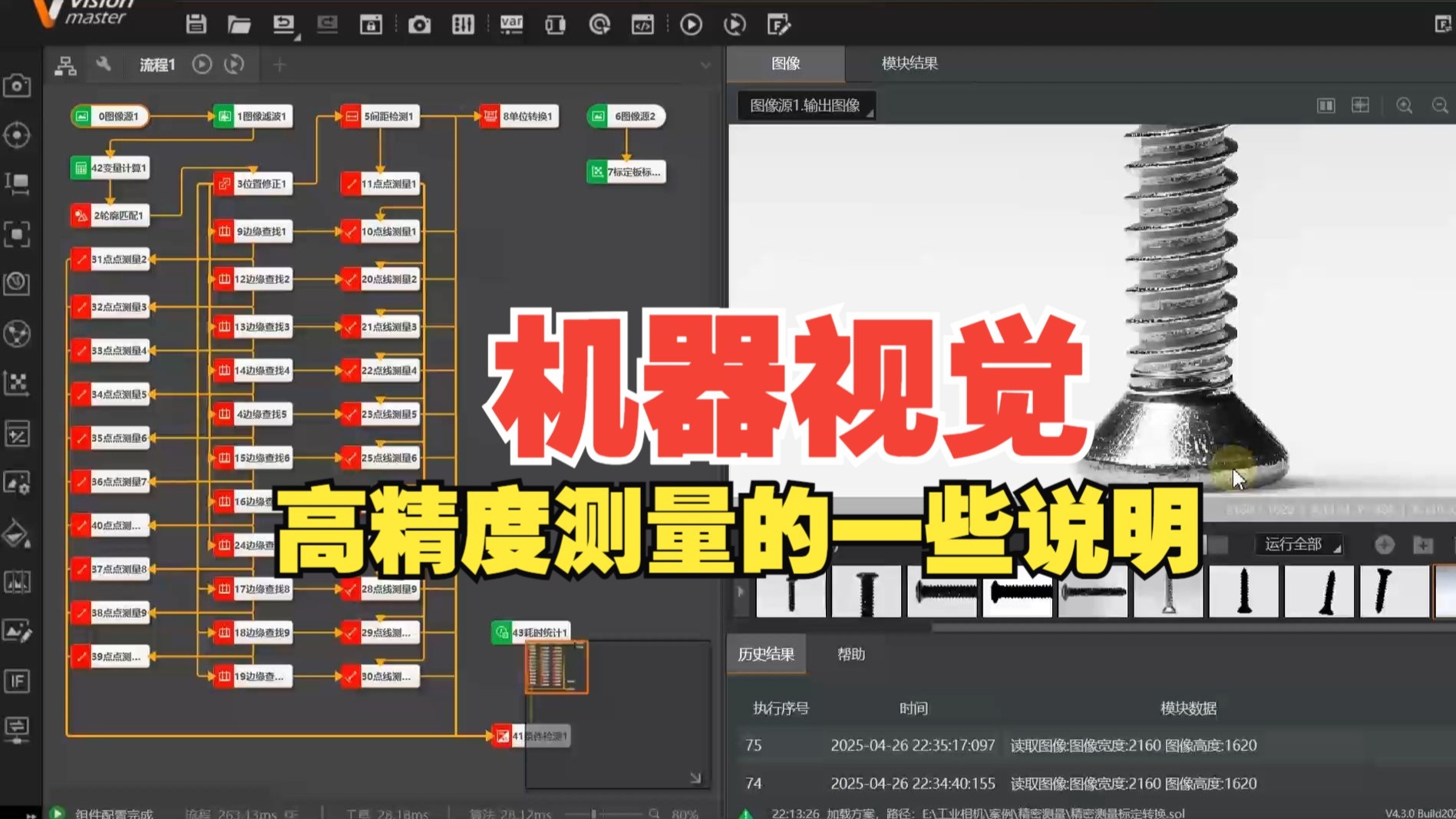
Task: Run 流程1 once with its play icon
Action: pos(202,64)
